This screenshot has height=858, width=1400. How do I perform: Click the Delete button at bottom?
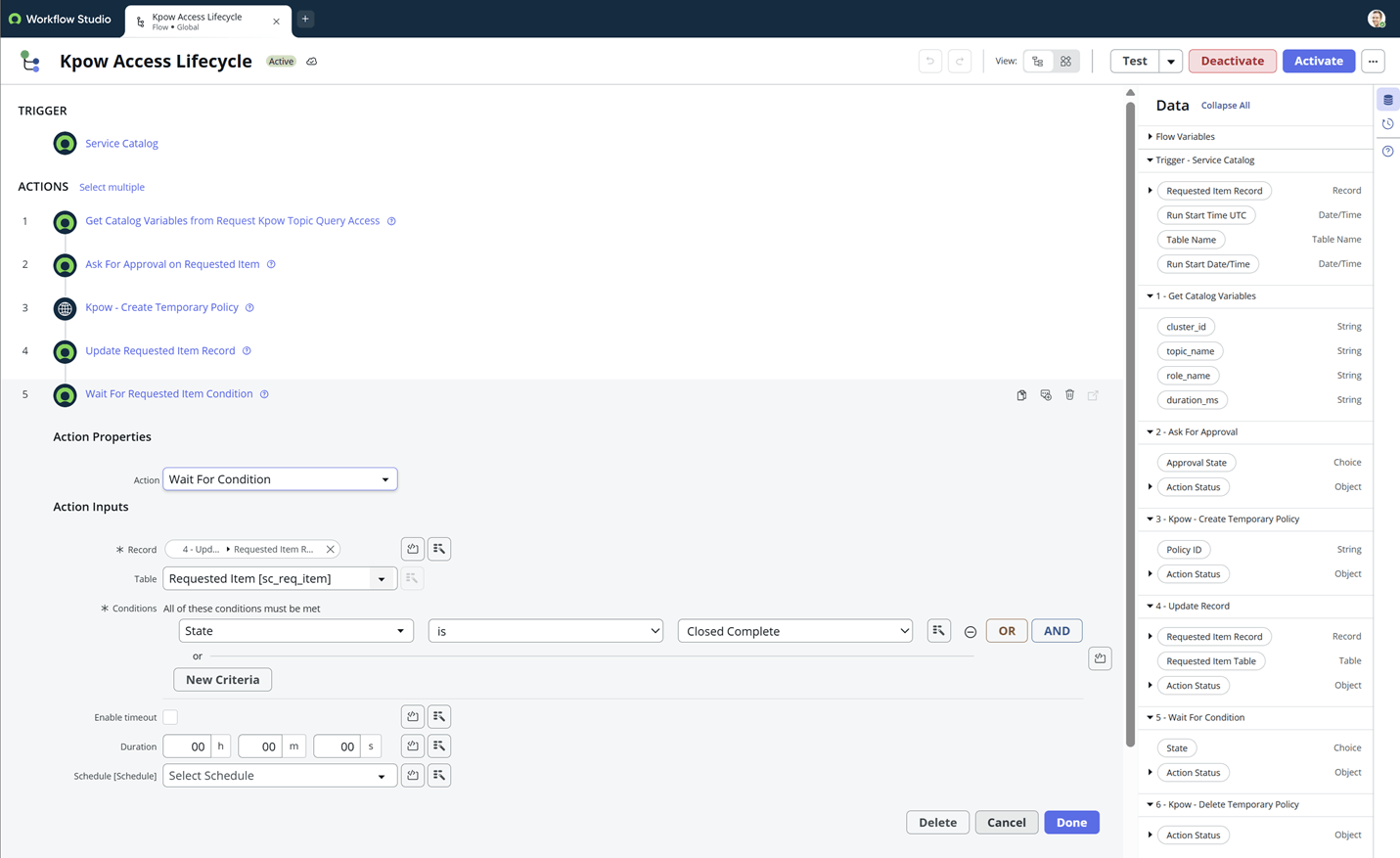pos(937,823)
